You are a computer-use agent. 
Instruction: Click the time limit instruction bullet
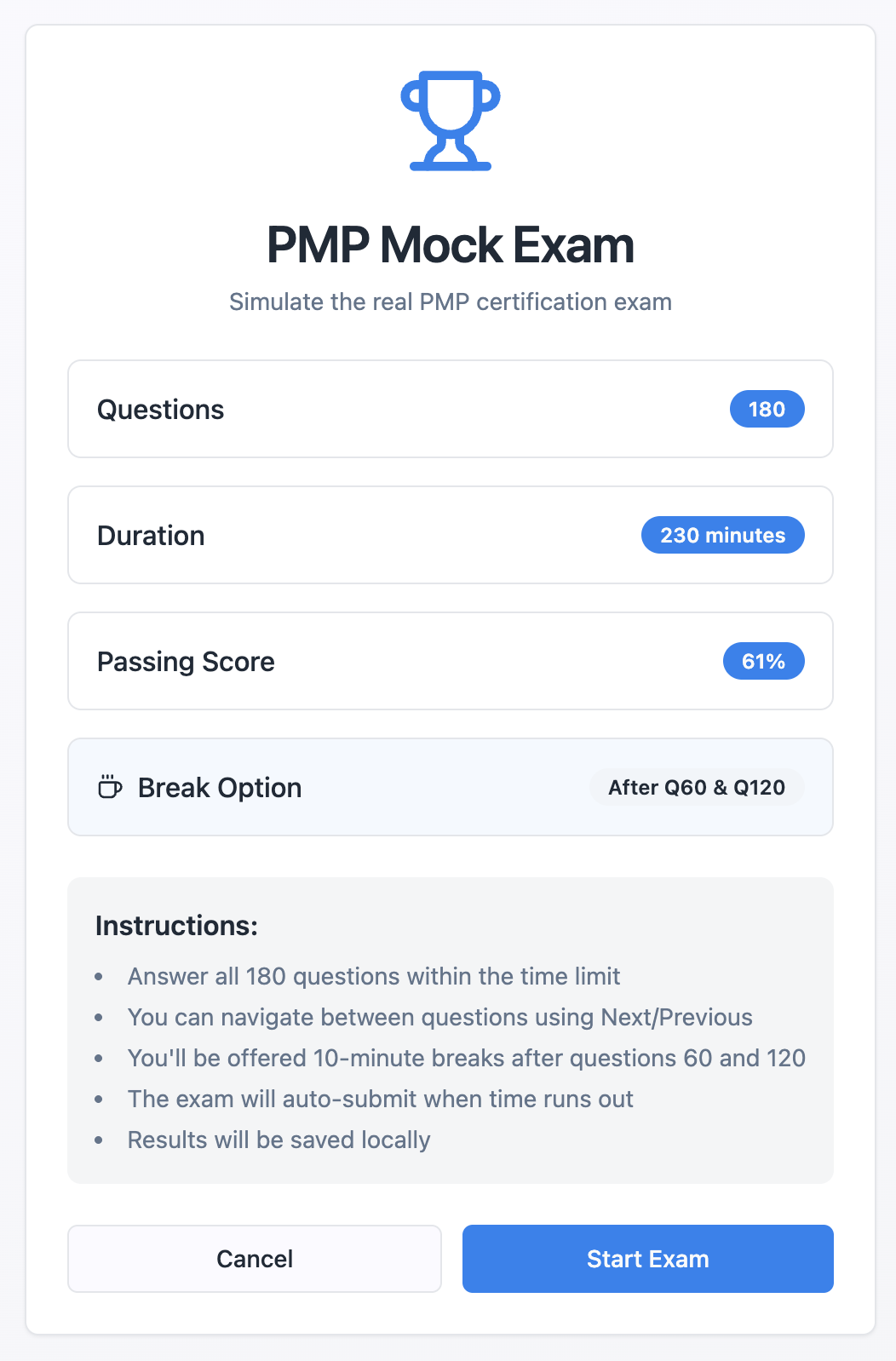[374, 976]
